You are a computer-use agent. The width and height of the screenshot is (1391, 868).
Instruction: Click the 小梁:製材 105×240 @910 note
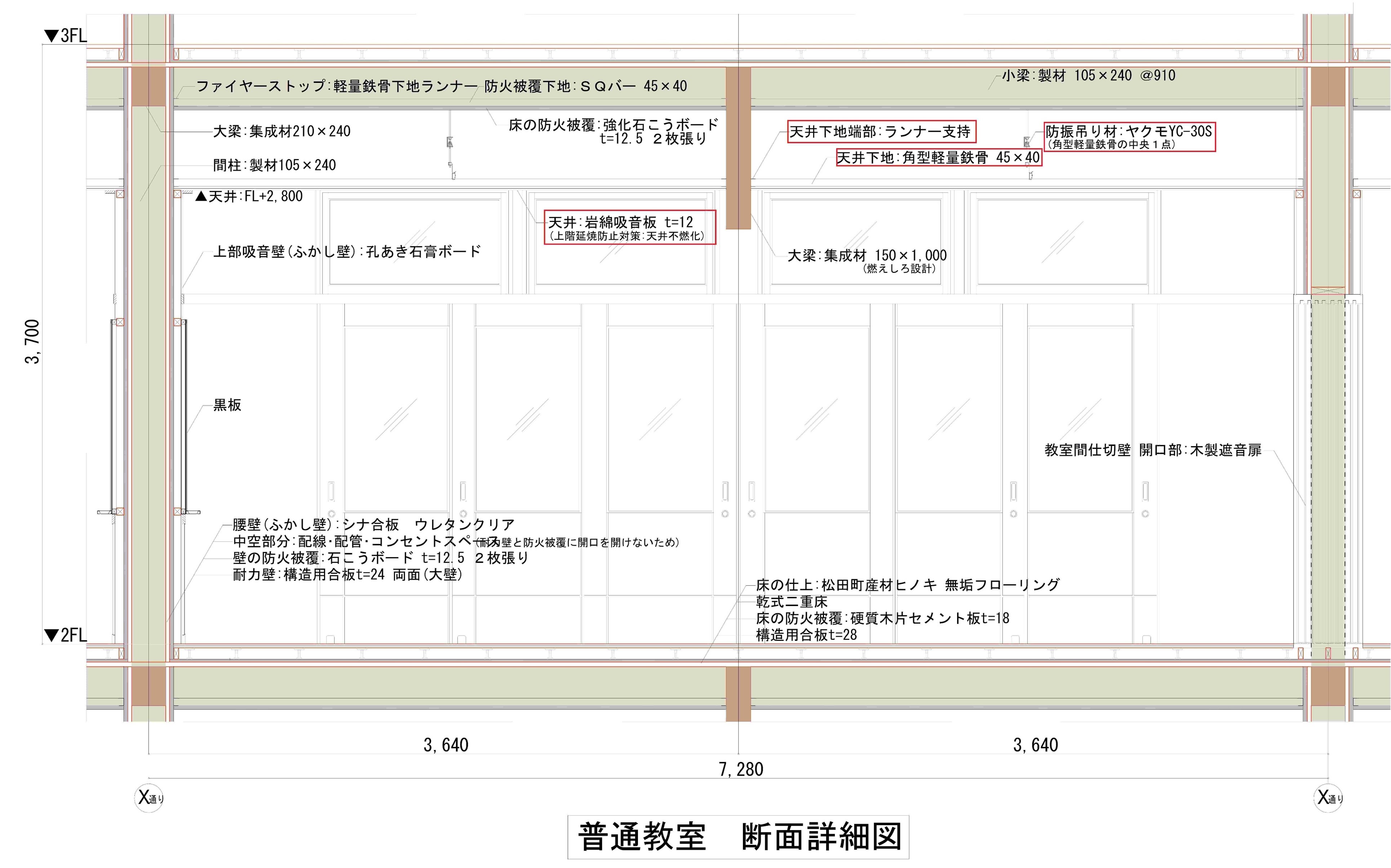1089,75
